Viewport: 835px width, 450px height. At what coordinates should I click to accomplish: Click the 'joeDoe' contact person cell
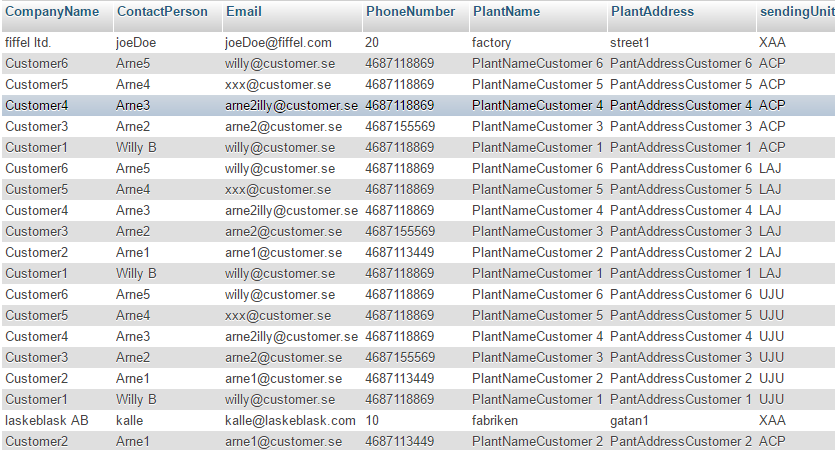(x=136, y=43)
